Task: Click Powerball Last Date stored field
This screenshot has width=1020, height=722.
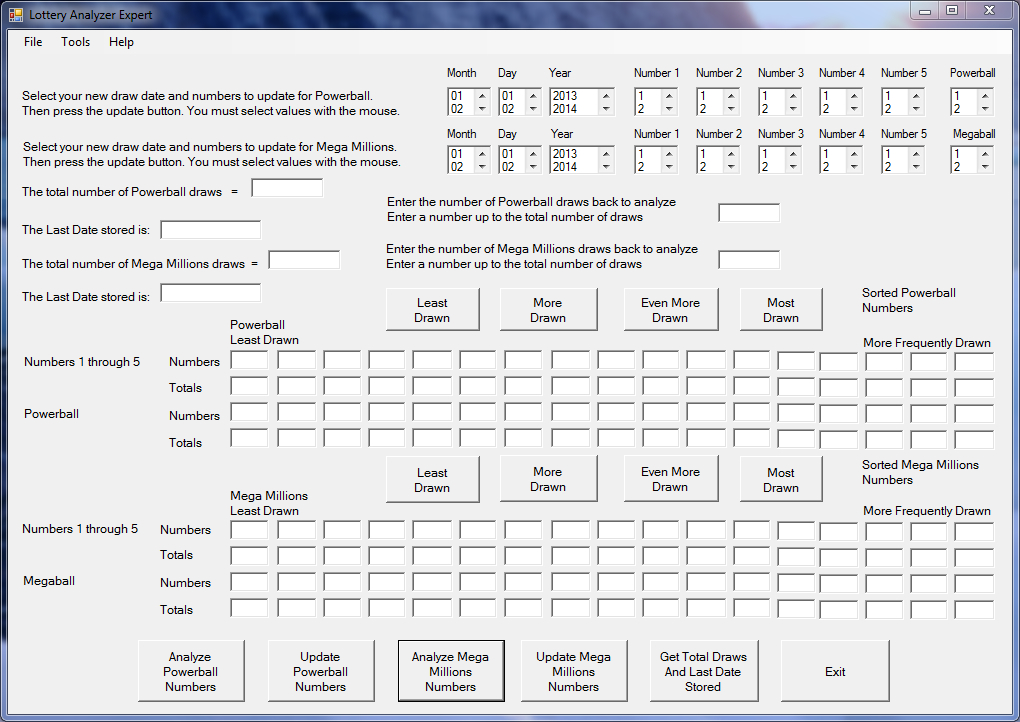Action: [211, 230]
